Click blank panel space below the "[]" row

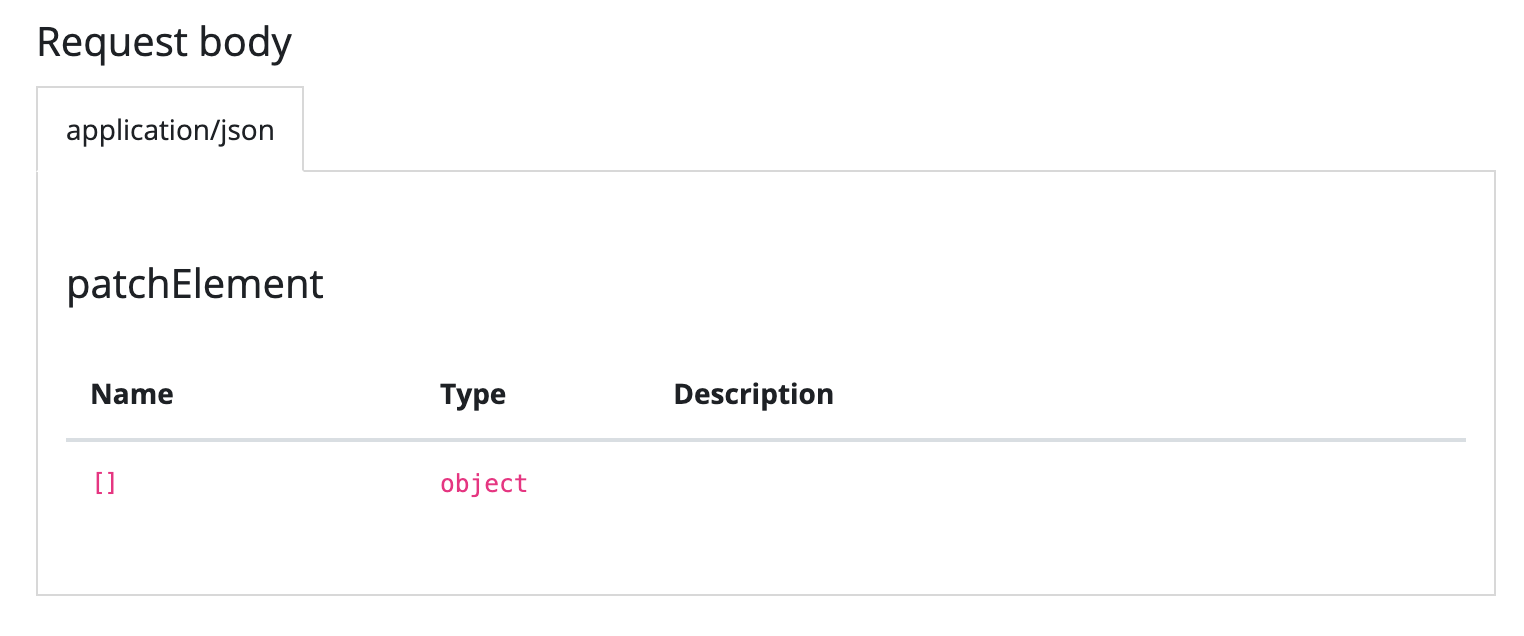pos(765,550)
